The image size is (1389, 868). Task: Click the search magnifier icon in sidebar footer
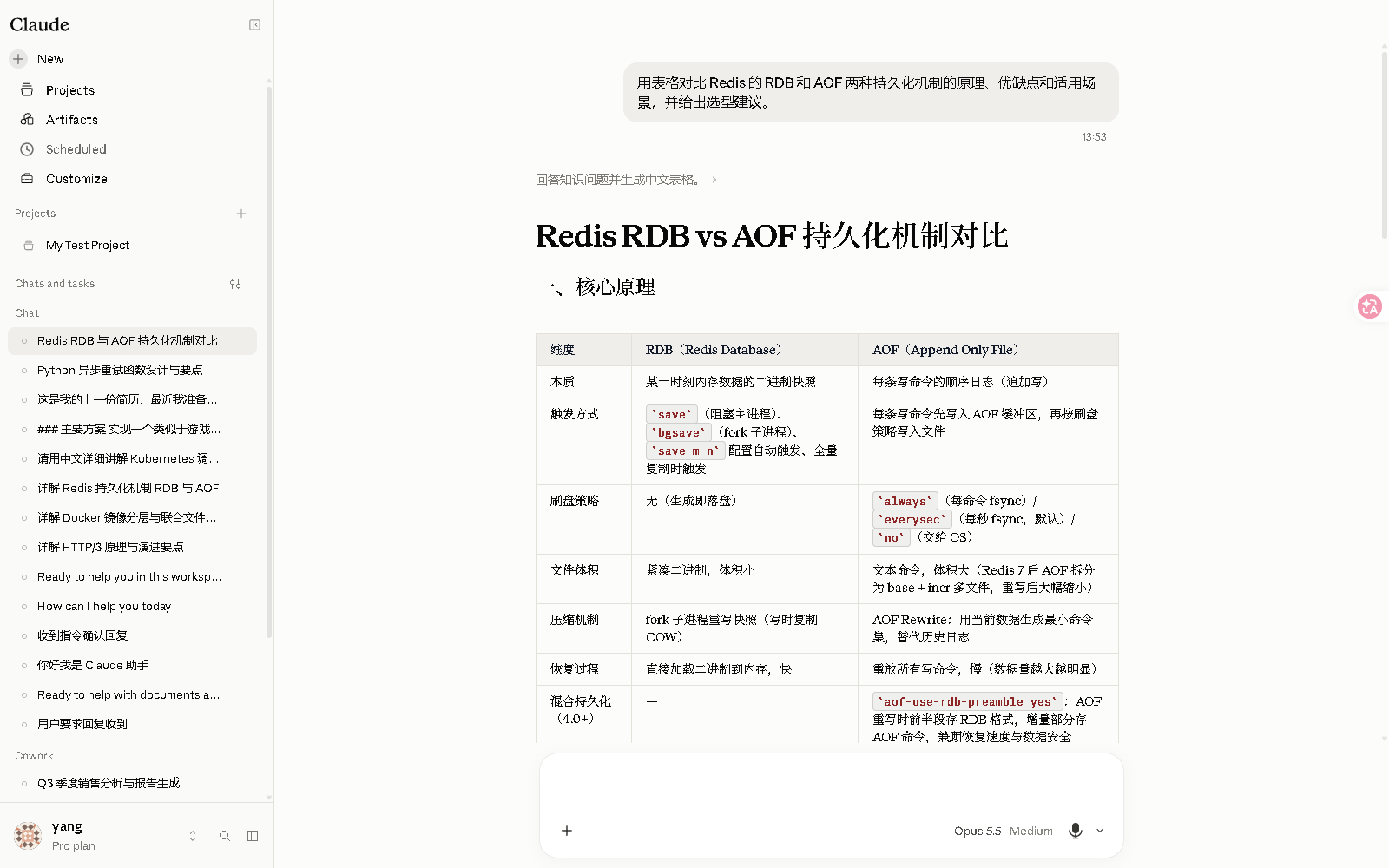225,836
